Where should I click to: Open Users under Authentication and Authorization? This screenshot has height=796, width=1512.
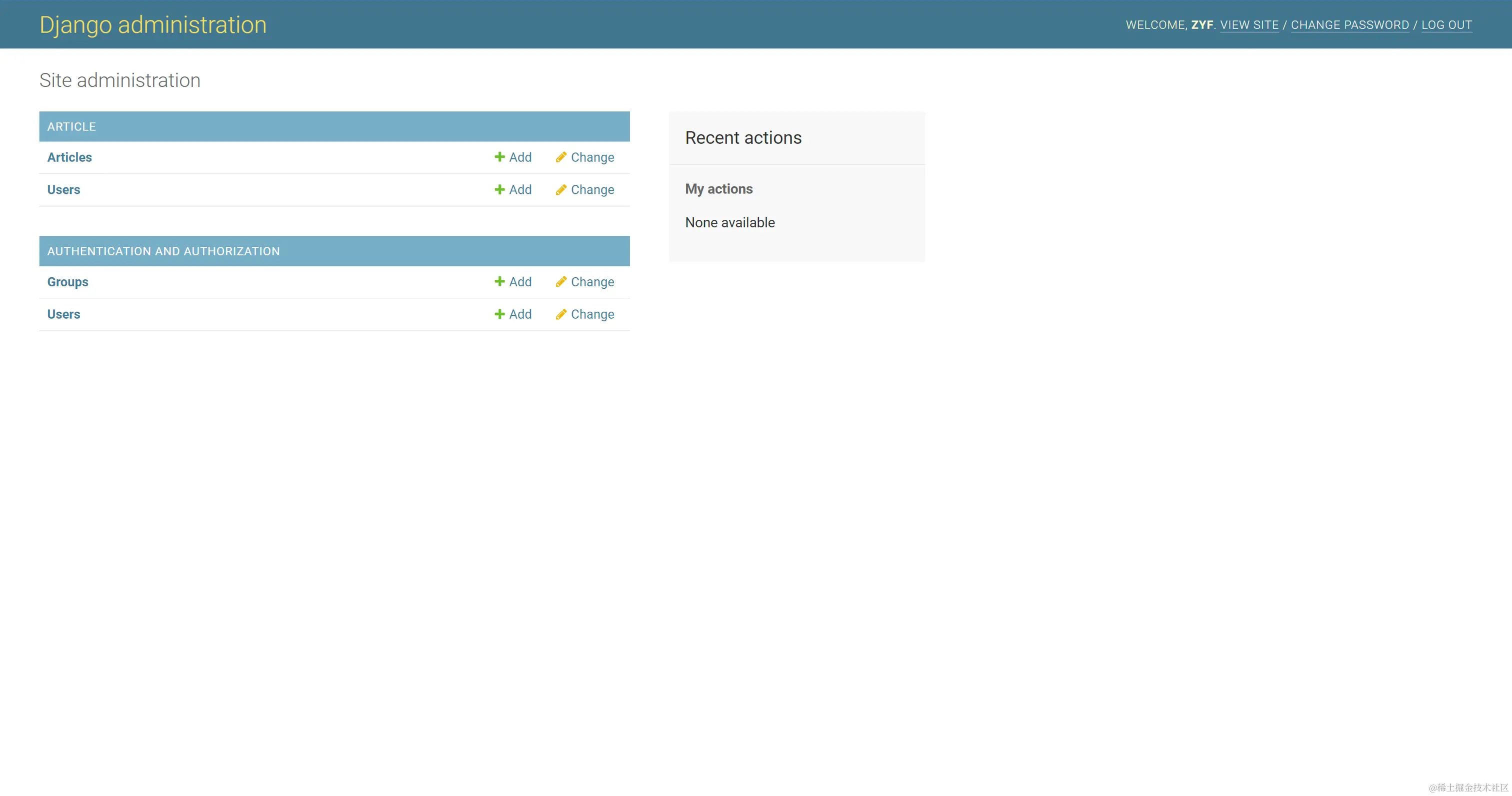63,314
